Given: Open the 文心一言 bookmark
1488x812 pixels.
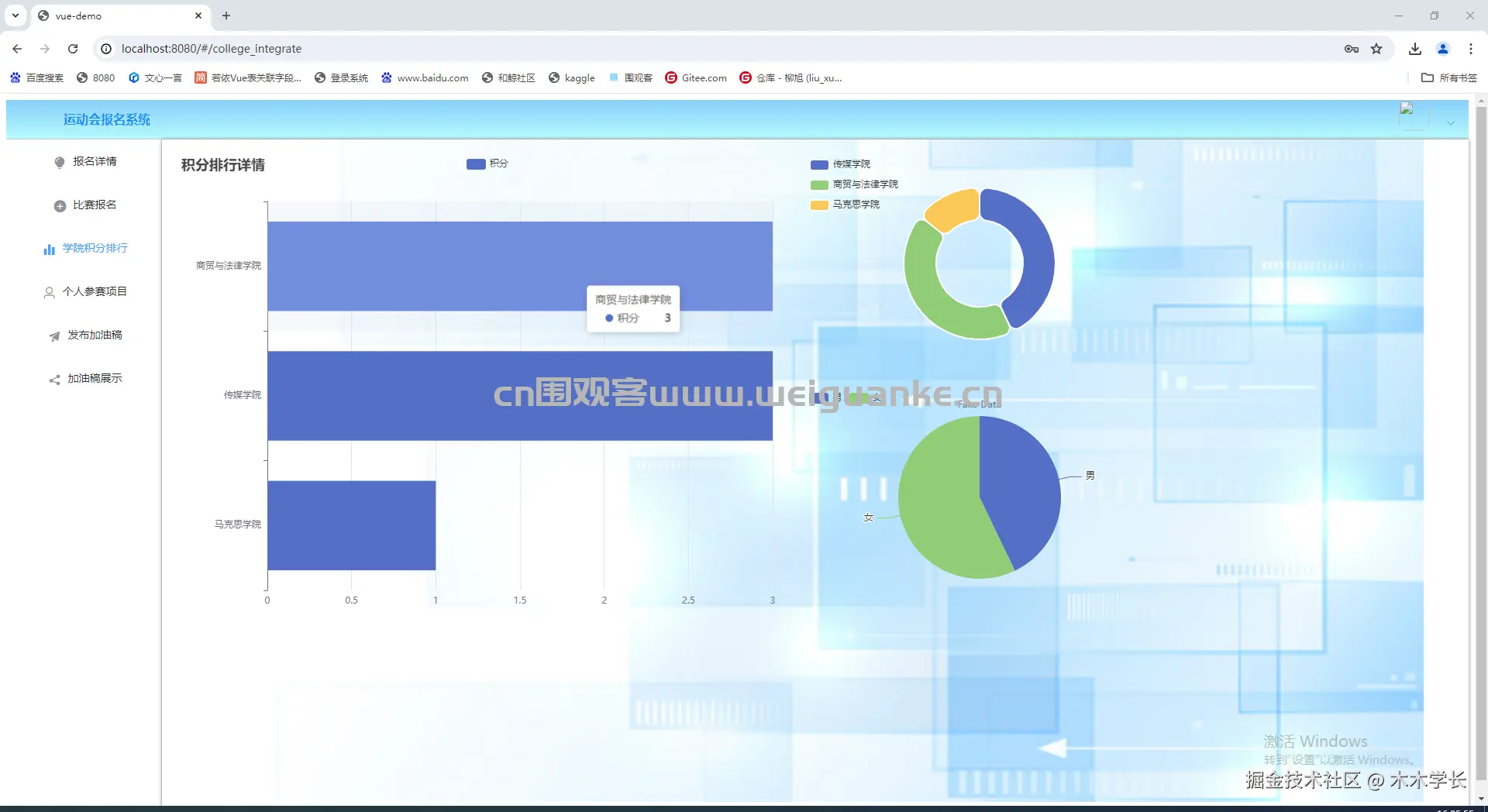Looking at the screenshot, I should [155, 77].
